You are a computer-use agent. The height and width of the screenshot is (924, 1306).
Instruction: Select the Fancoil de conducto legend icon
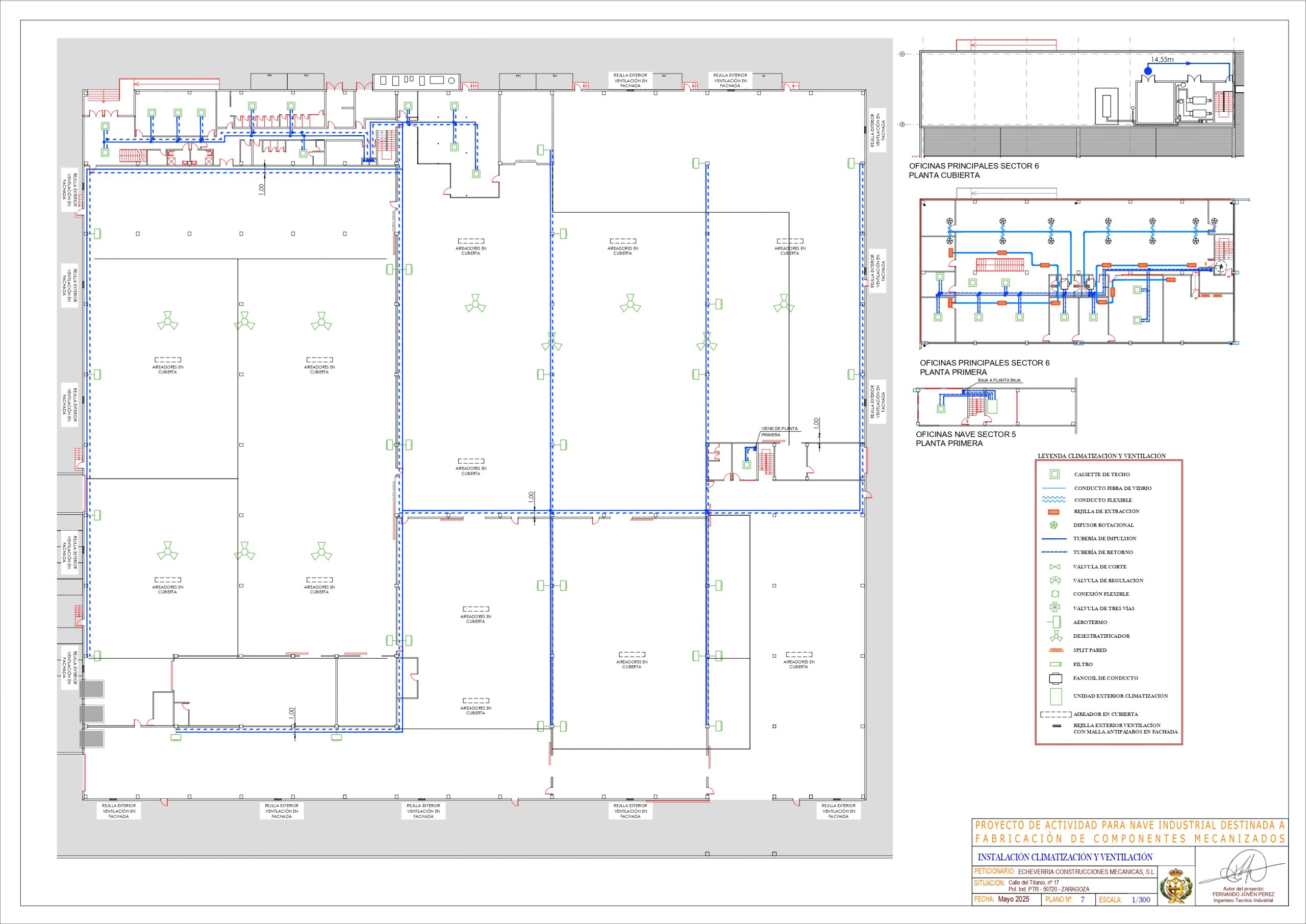pos(1056,678)
